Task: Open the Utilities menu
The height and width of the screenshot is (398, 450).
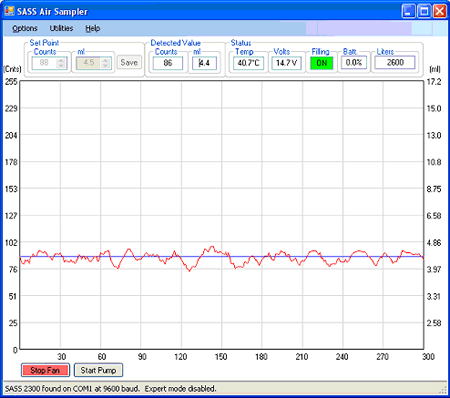Action: coord(61,29)
